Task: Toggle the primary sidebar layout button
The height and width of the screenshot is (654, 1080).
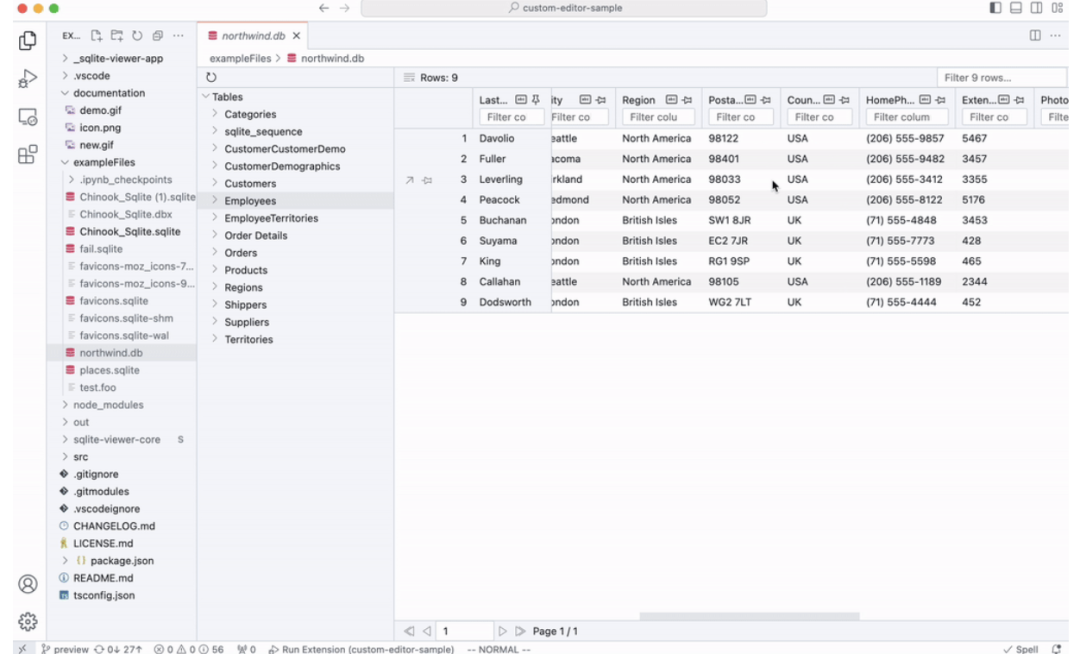Action: [x=995, y=8]
